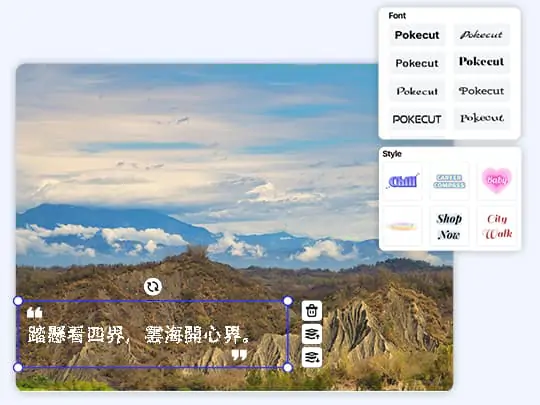Delete the text box with the trash icon
The image size is (540, 405).
pos(312,311)
